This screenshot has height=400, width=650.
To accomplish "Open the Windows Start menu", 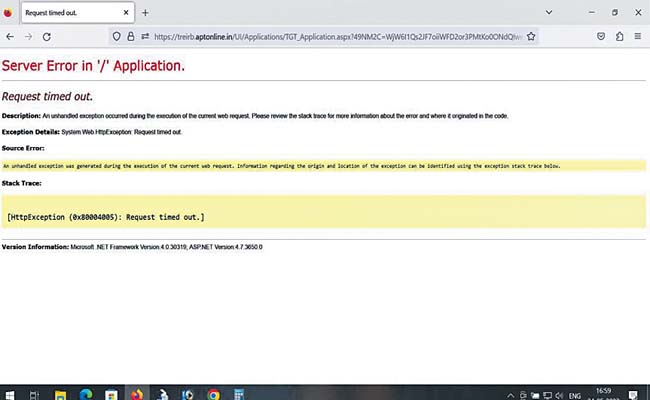I will click(10, 395).
